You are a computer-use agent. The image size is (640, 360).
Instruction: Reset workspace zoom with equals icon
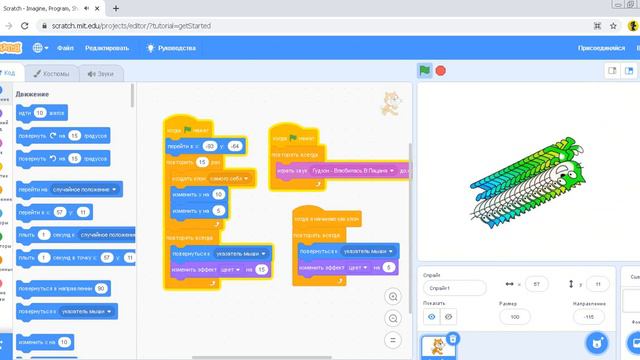coord(393,340)
